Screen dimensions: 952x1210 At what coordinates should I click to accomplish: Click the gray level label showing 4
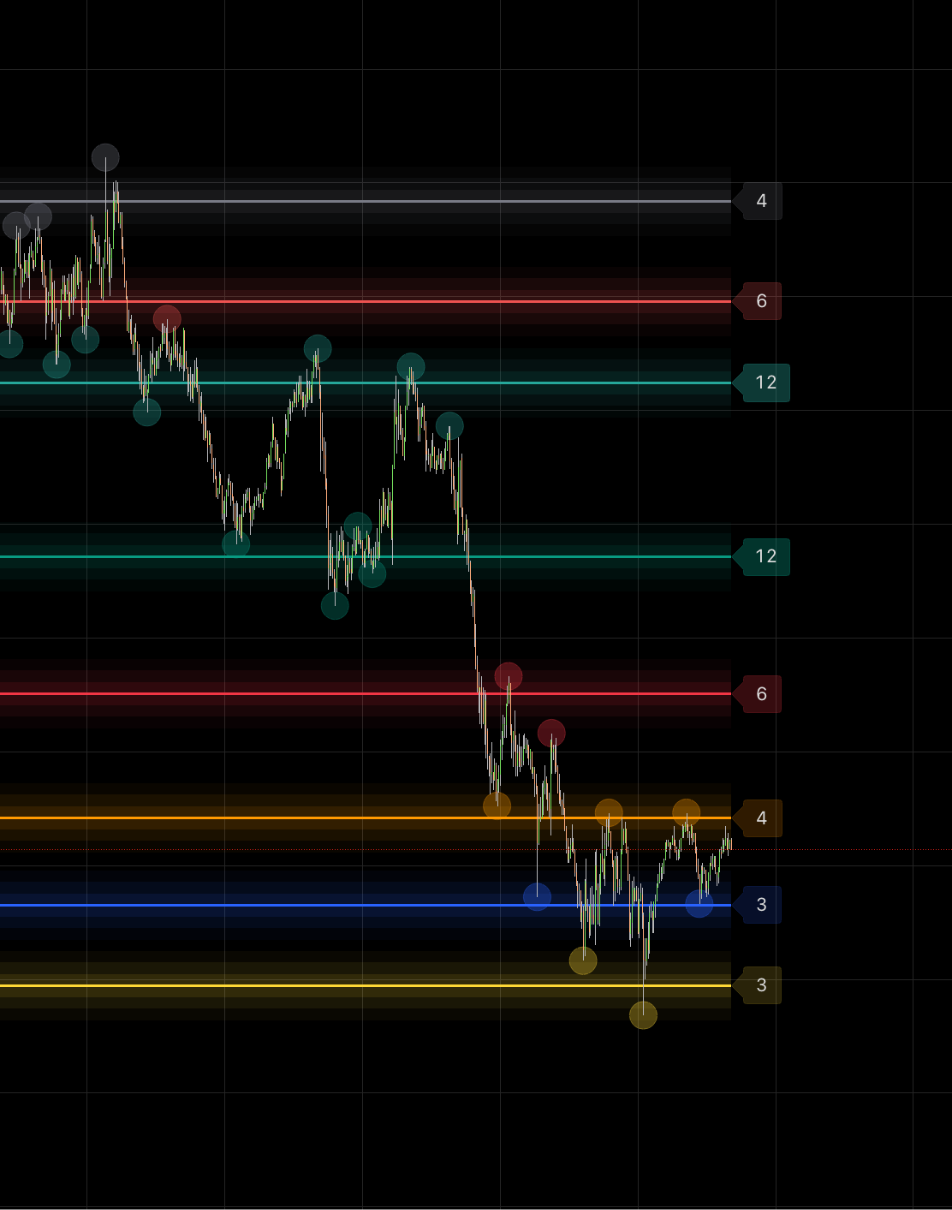761,201
